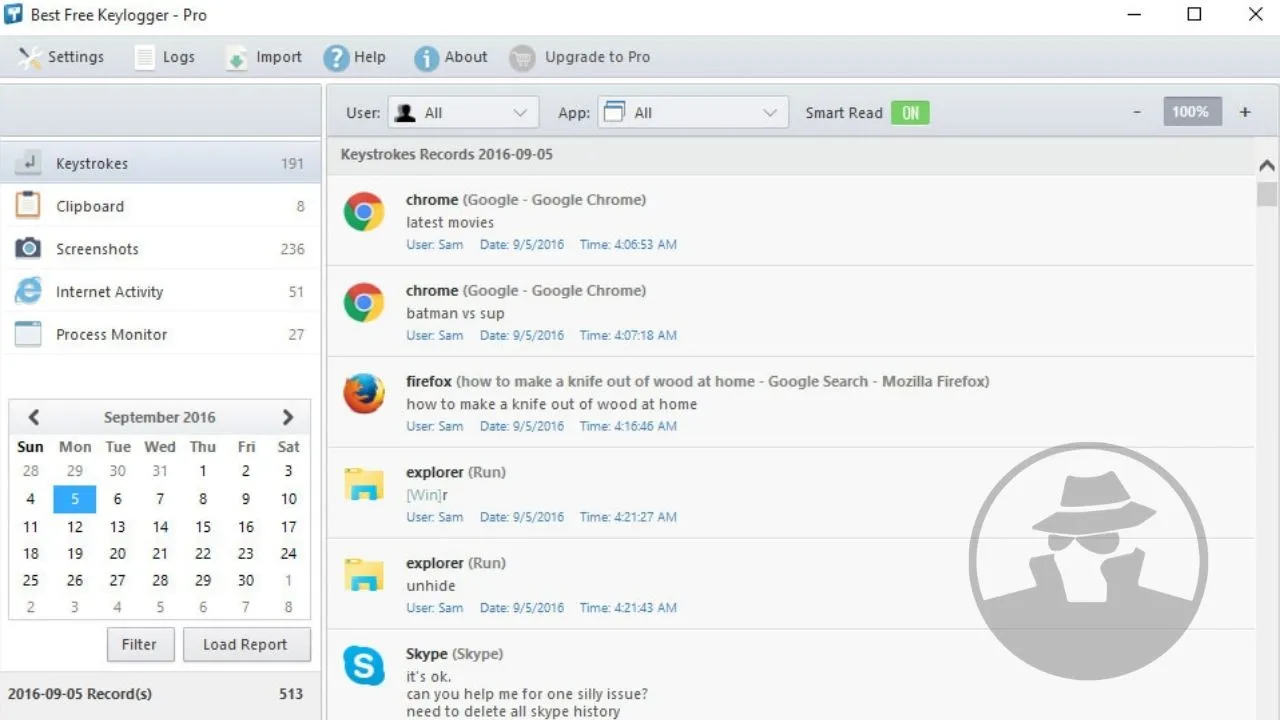Screen dimensions: 1280x720
Task: Click the app icon in title bar
Action: coord(13,15)
